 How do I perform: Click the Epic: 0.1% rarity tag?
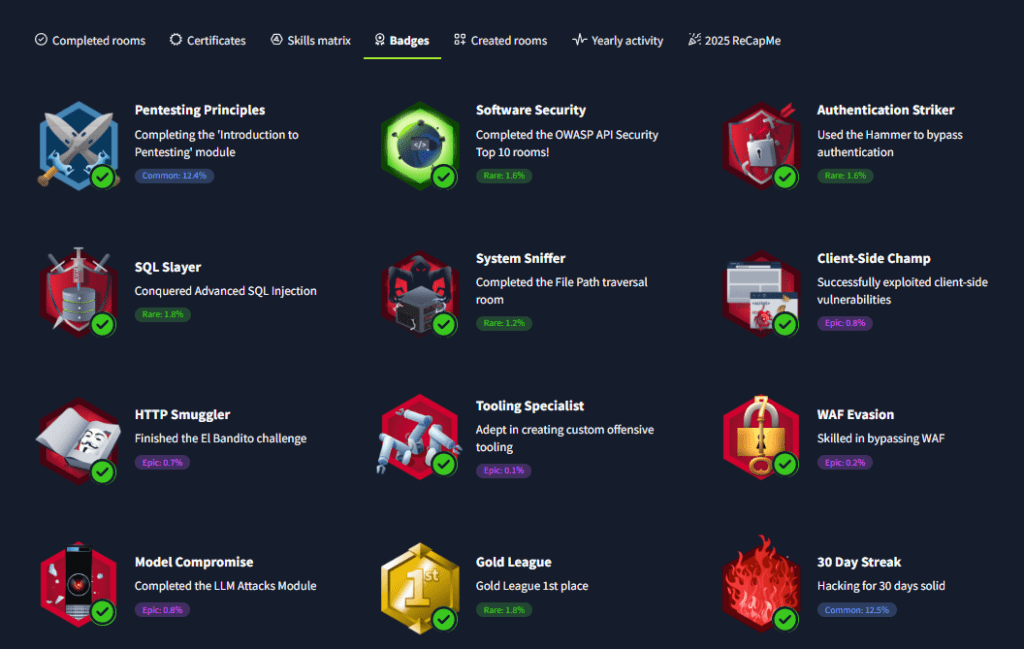(504, 470)
